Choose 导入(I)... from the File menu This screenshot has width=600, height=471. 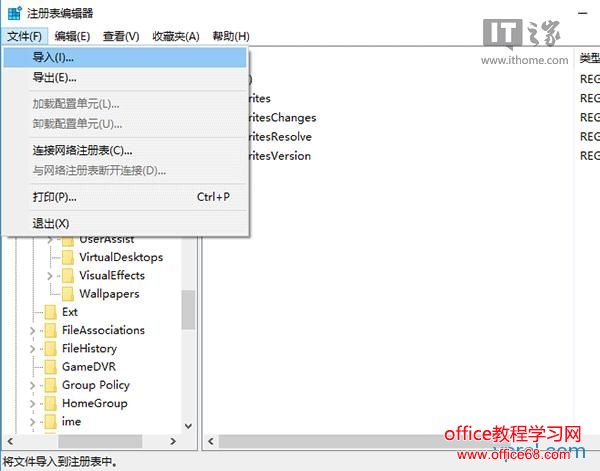pyautogui.click(x=125, y=57)
